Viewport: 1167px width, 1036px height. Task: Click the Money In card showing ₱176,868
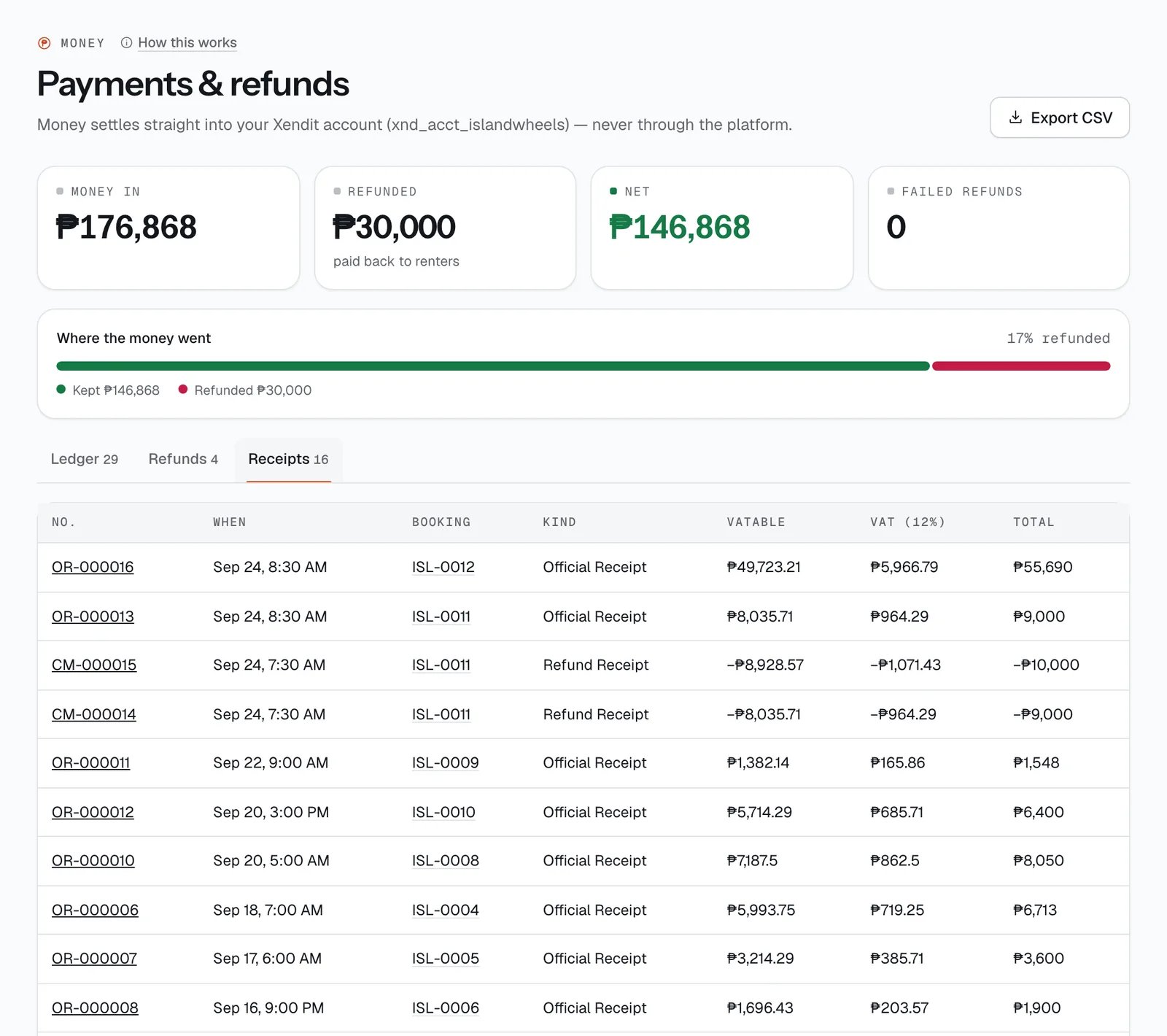[168, 228]
